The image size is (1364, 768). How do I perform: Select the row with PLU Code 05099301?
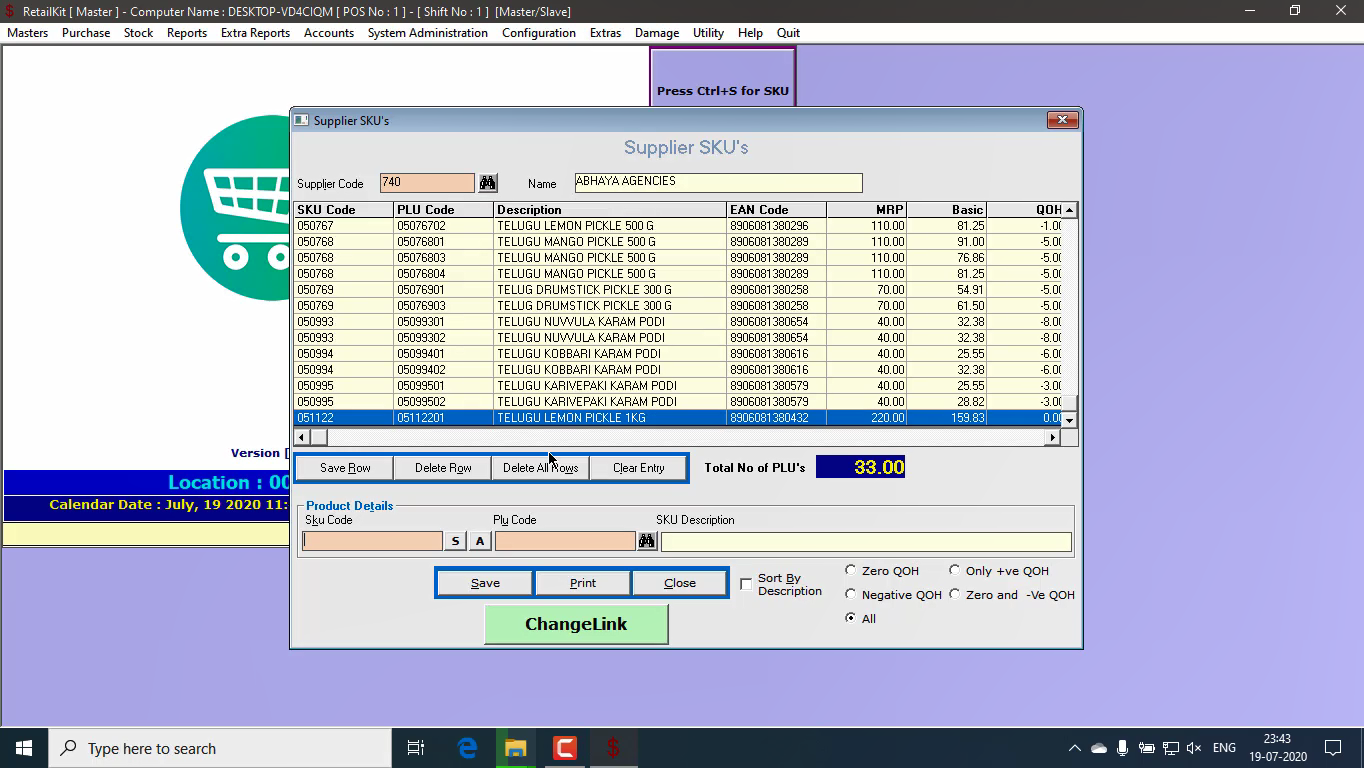pos(678,322)
